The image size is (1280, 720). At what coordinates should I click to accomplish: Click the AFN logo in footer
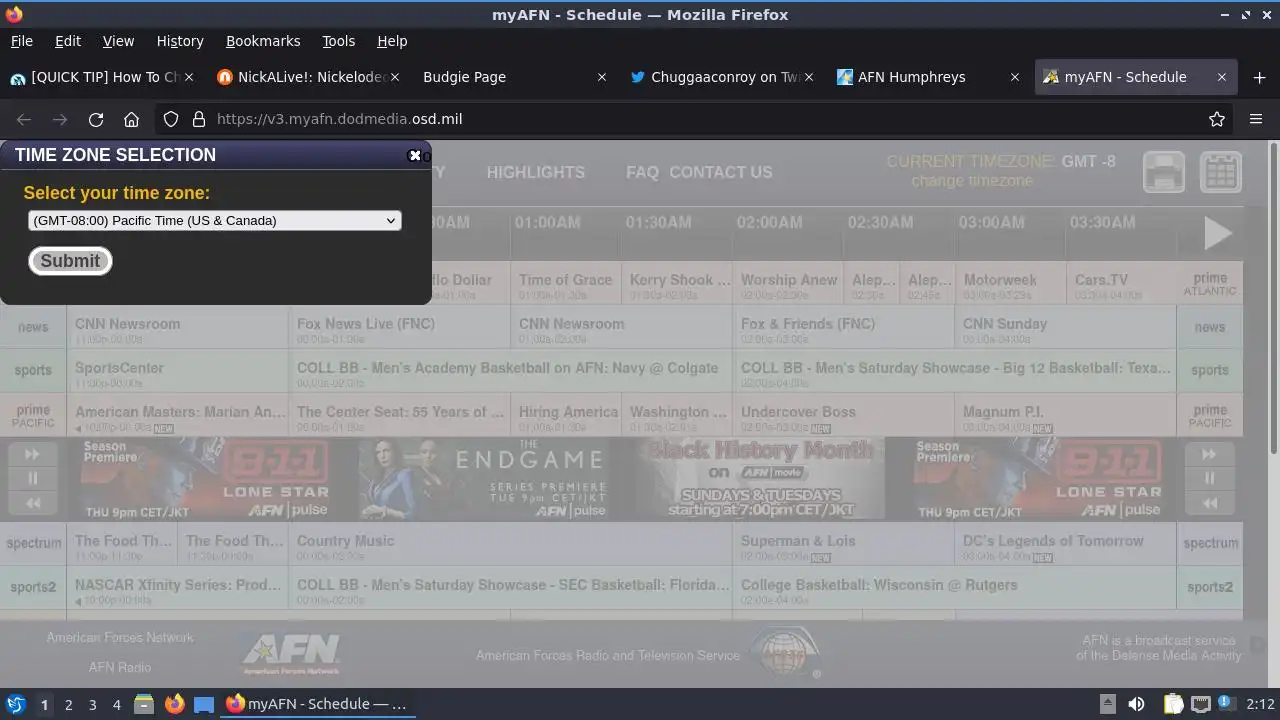290,655
